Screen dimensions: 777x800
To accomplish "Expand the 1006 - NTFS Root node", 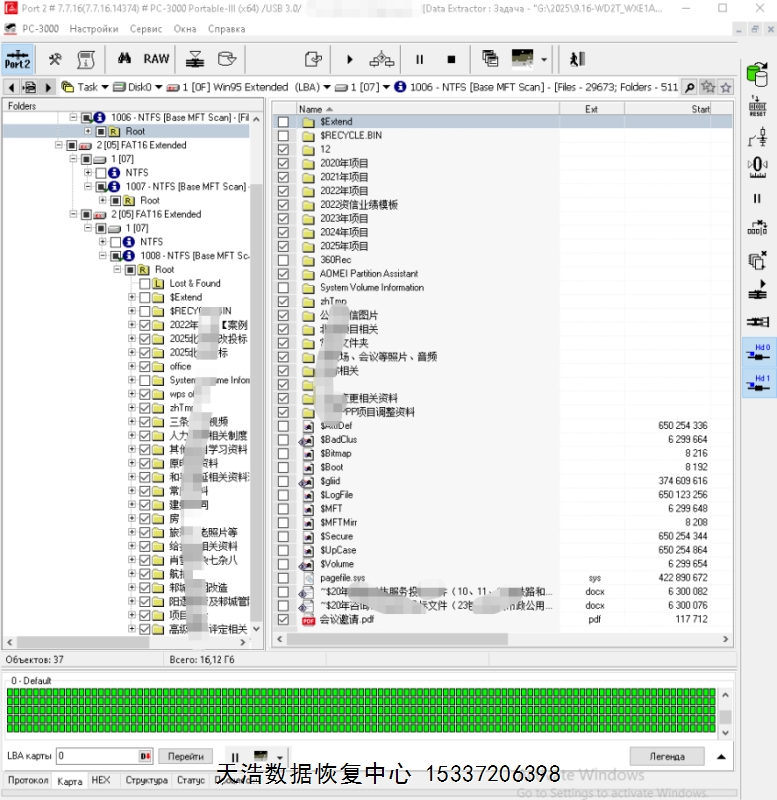I will 88,131.
